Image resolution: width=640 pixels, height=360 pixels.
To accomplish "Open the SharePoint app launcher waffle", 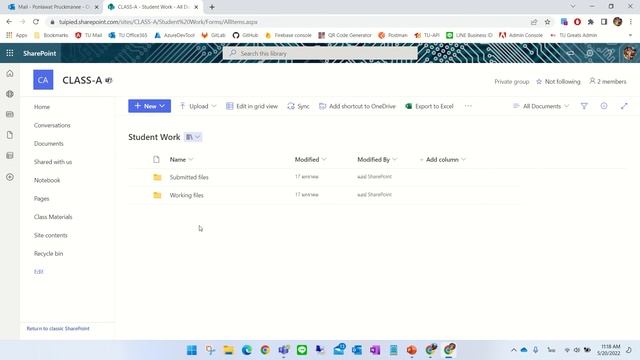I will pos(10,53).
